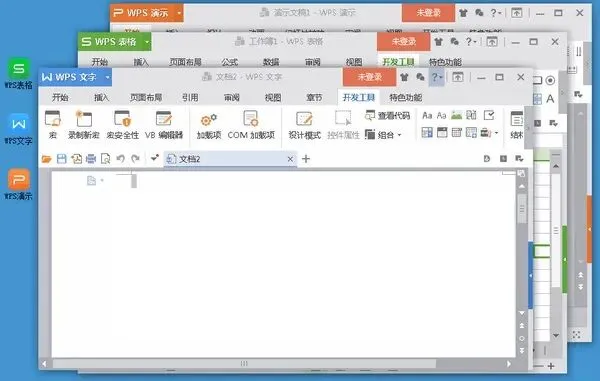The width and height of the screenshot is (600, 381).
Task: Open the Macros list in WPS 文字 ribbon
Action: point(53,125)
